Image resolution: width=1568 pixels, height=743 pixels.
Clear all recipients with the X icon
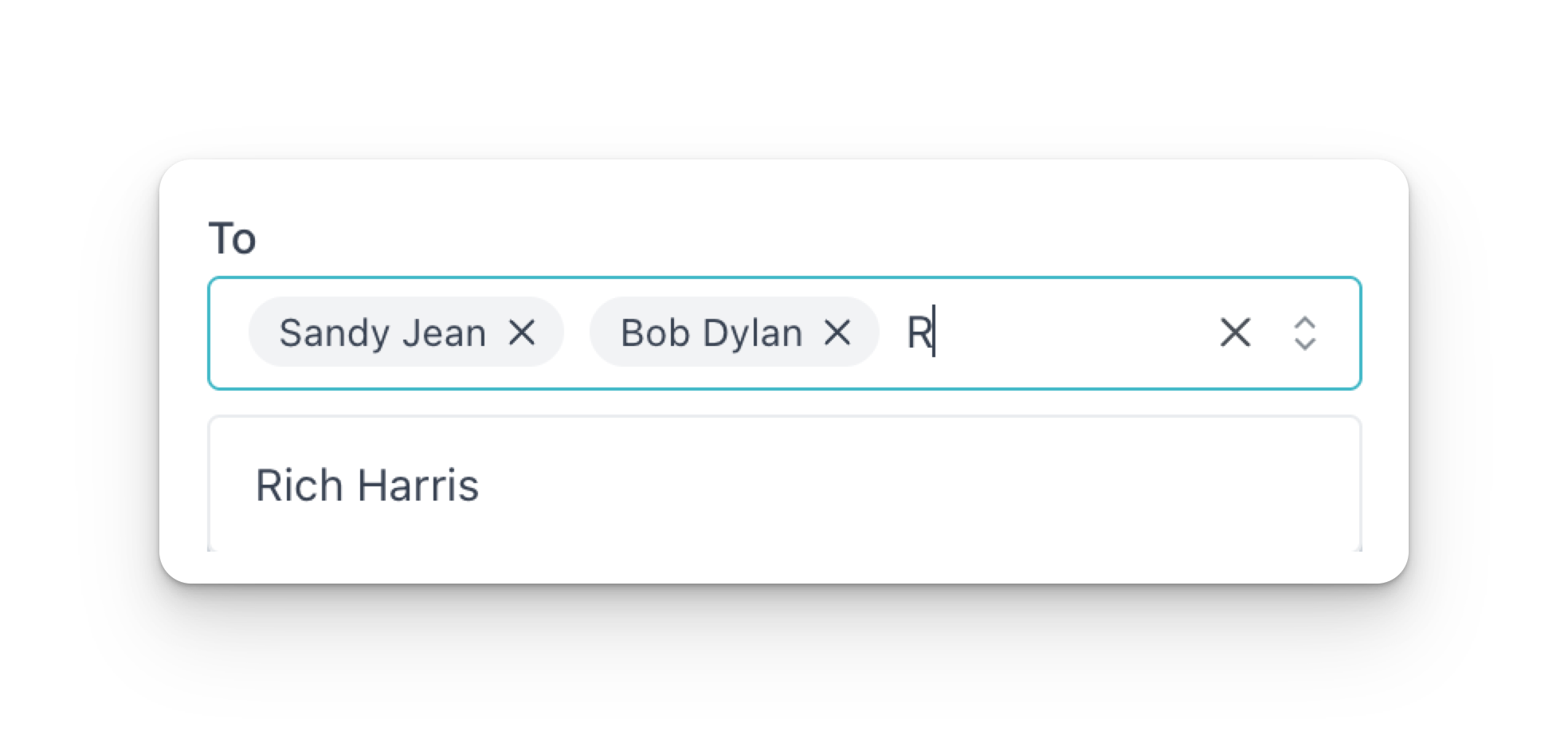coord(1235,332)
